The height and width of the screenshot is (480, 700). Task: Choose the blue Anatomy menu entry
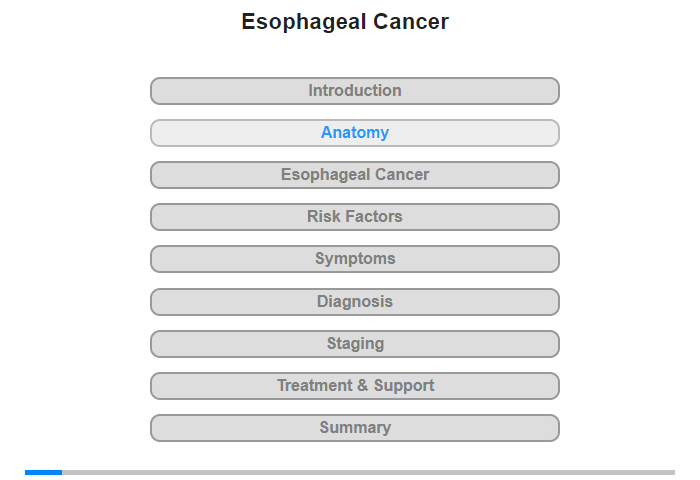point(354,133)
